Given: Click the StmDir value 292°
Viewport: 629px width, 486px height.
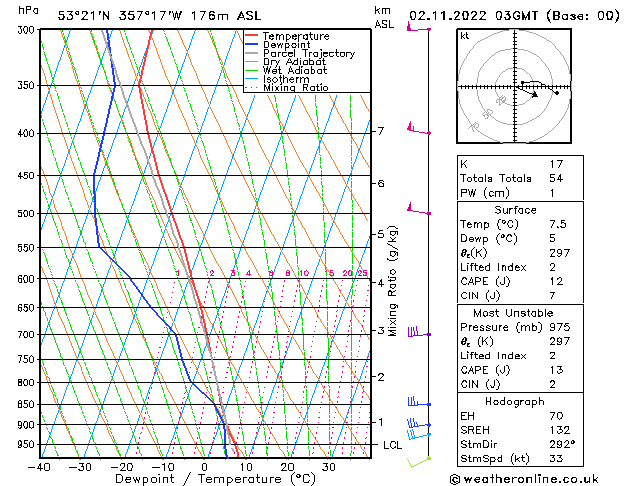Looking at the screenshot, I should pyautogui.click(x=562, y=445).
